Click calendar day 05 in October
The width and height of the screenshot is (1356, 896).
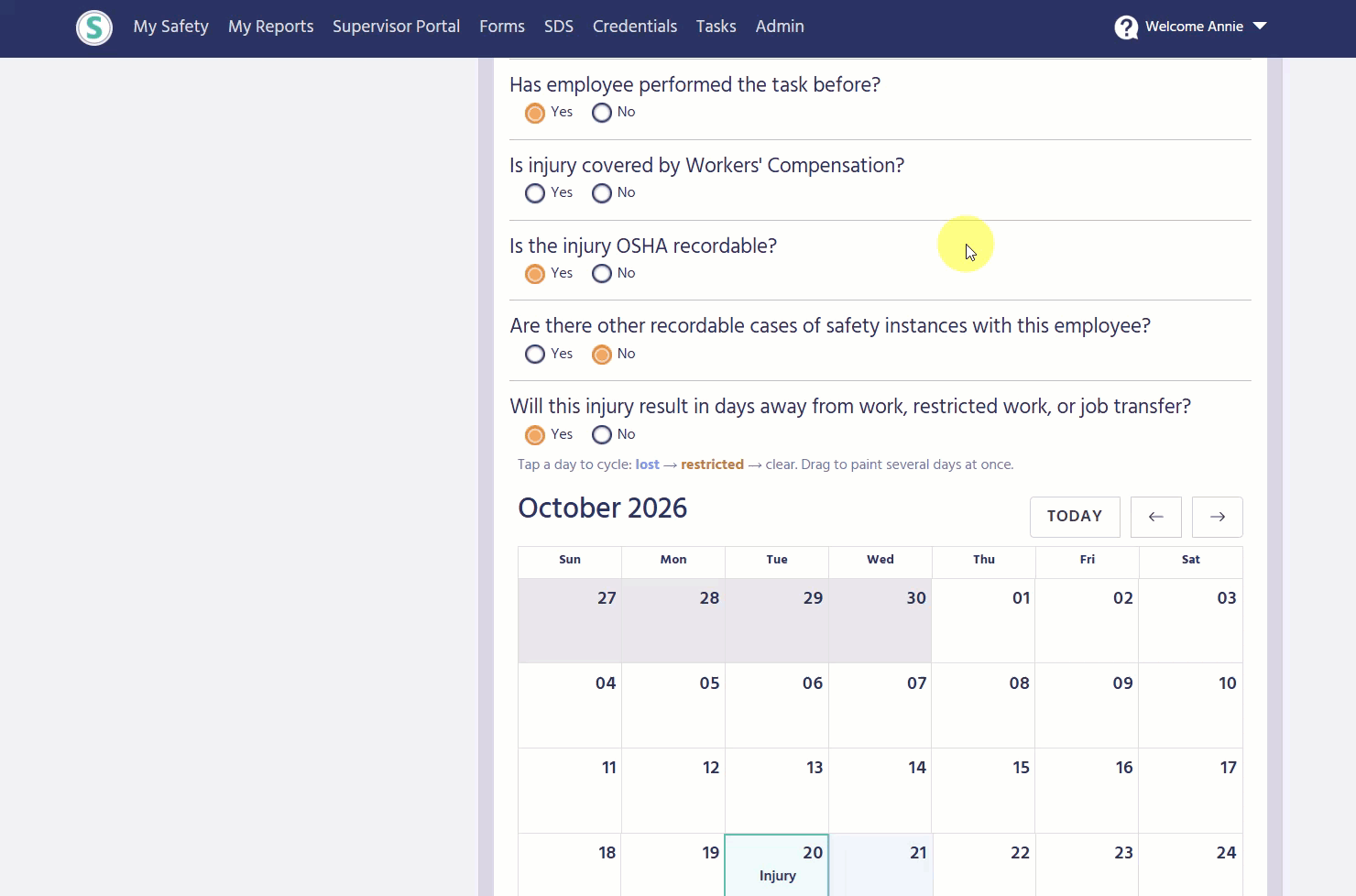673,705
